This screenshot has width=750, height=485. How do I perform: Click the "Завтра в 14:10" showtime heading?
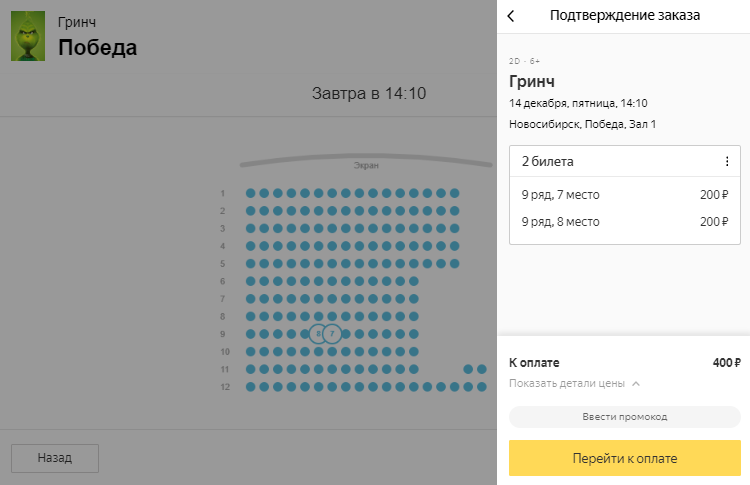(x=369, y=94)
